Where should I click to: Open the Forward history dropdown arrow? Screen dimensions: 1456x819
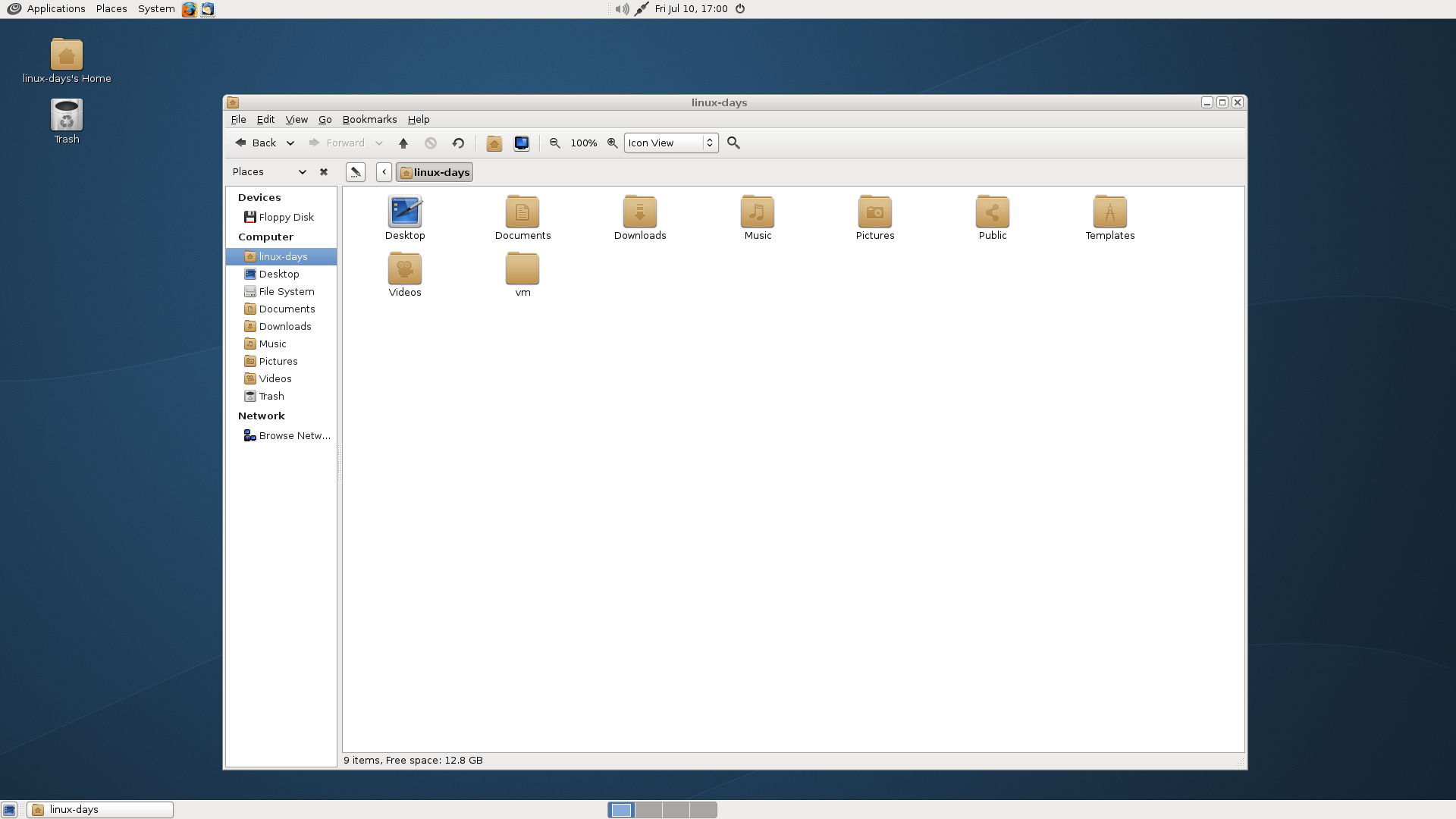(379, 143)
